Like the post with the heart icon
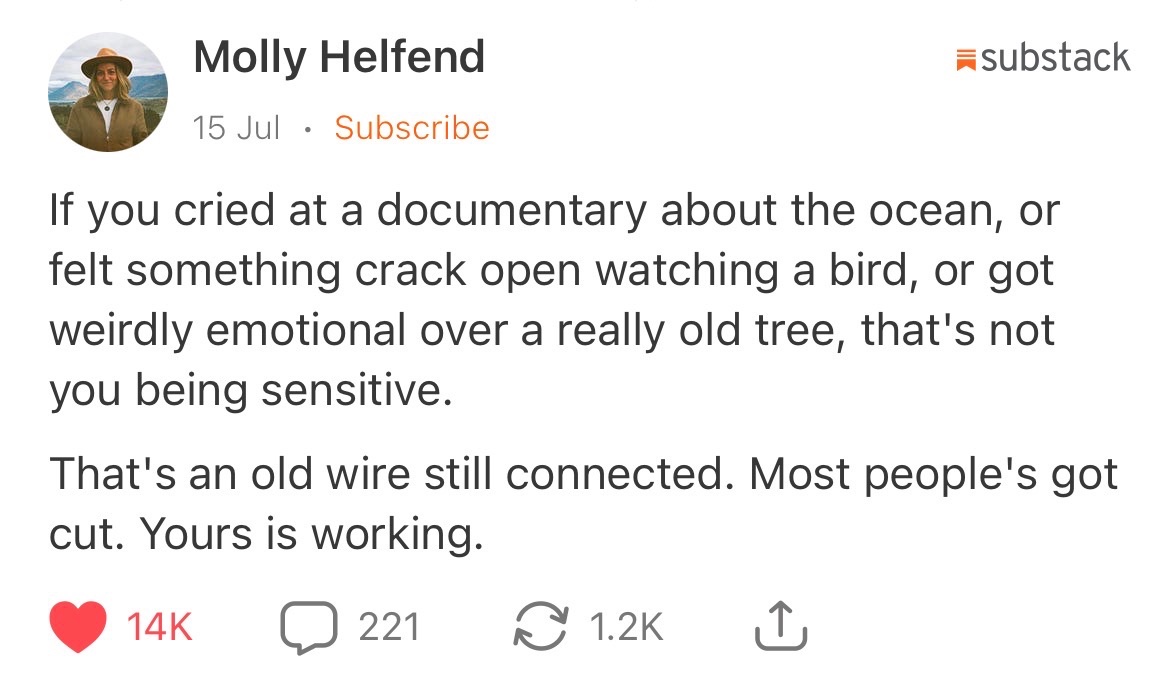The image size is (1161, 673). pyautogui.click(x=78, y=626)
